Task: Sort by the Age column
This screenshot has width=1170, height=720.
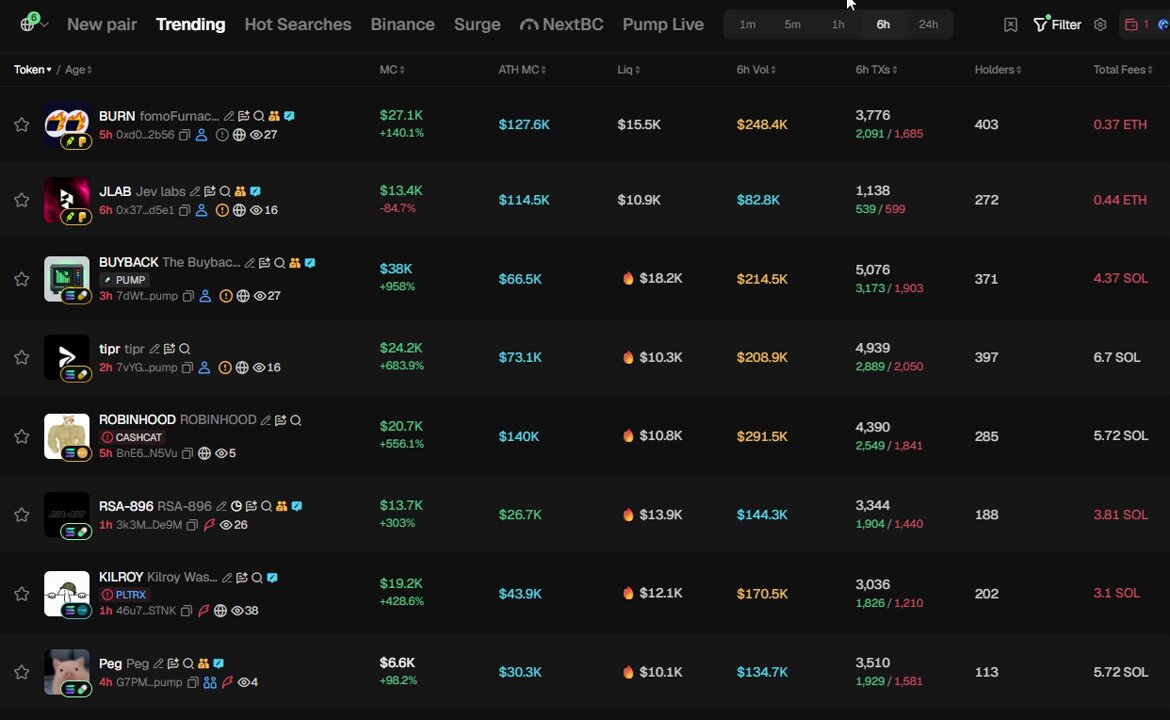Action: (x=78, y=69)
